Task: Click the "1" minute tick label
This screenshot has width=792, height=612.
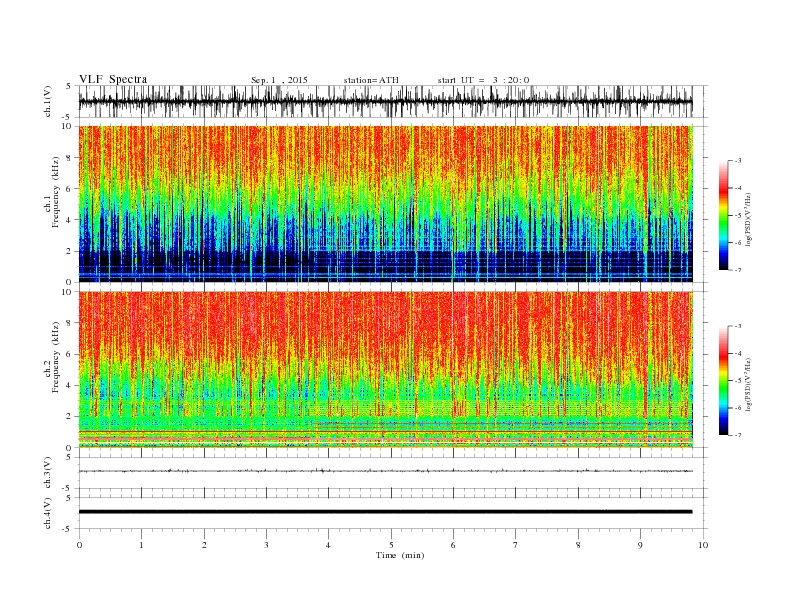Action: pyautogui.click(x=141, y=545)
